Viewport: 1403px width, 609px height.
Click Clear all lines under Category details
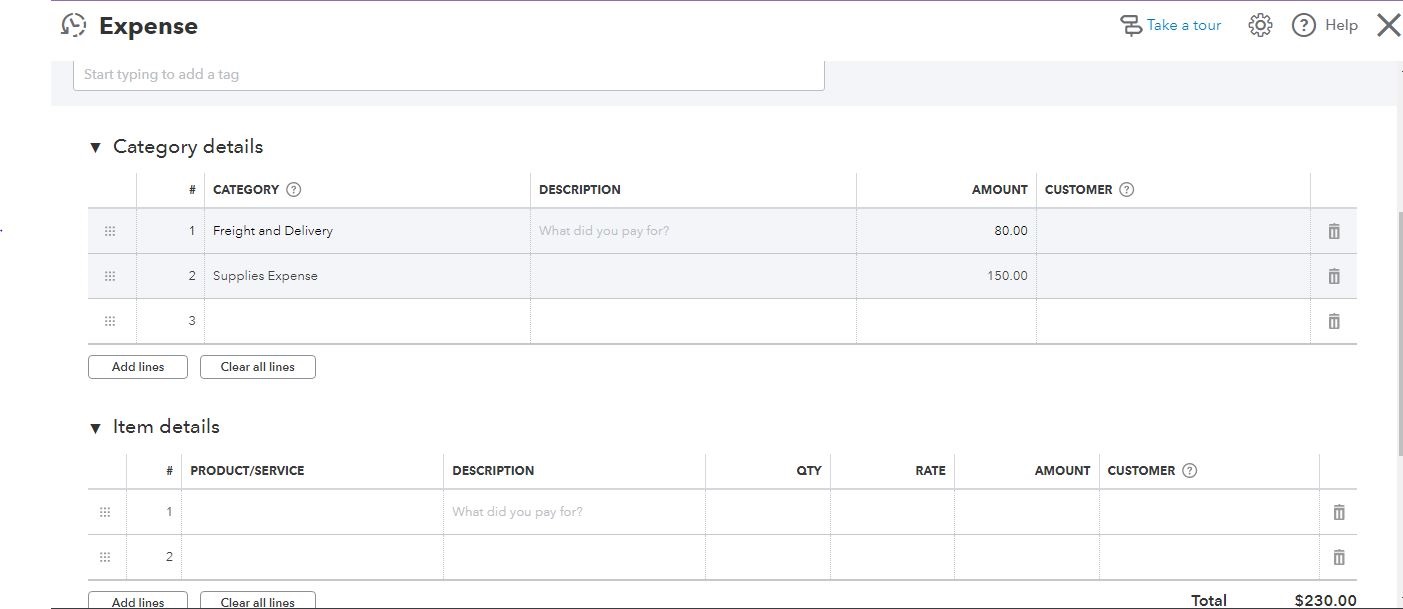coord(258,367)
